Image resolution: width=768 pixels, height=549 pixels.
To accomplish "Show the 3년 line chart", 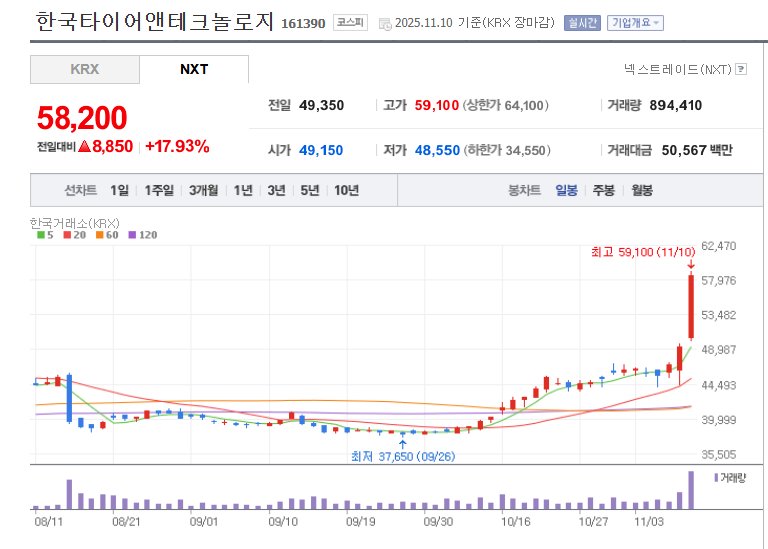I will tap(276, 190).
